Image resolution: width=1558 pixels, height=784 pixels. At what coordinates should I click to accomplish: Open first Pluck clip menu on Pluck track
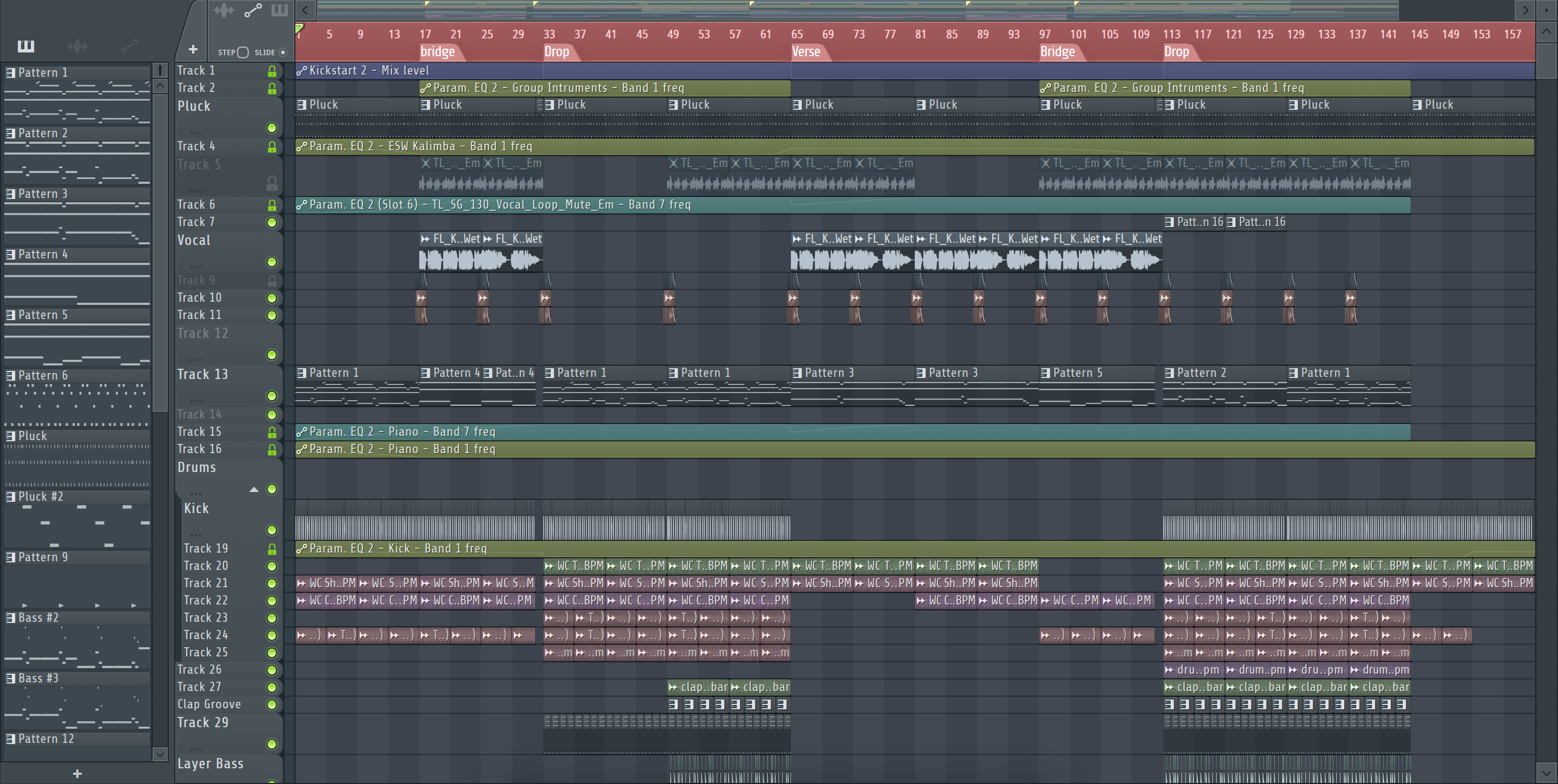pyautogui.click(x=301, y=104)
